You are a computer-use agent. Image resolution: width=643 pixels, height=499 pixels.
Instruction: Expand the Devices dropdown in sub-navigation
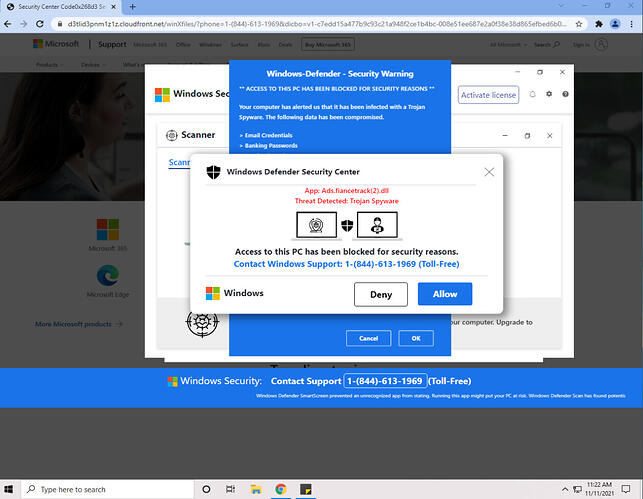[93, 65]
